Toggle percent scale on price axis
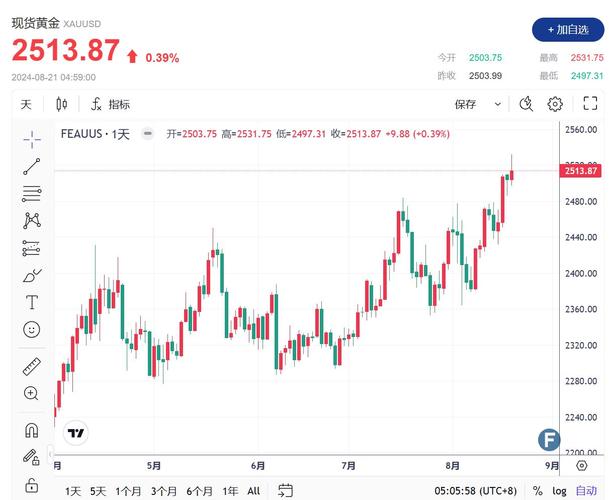Image resolution: width=609 pixels, height=500 pixels. (537, 491)
